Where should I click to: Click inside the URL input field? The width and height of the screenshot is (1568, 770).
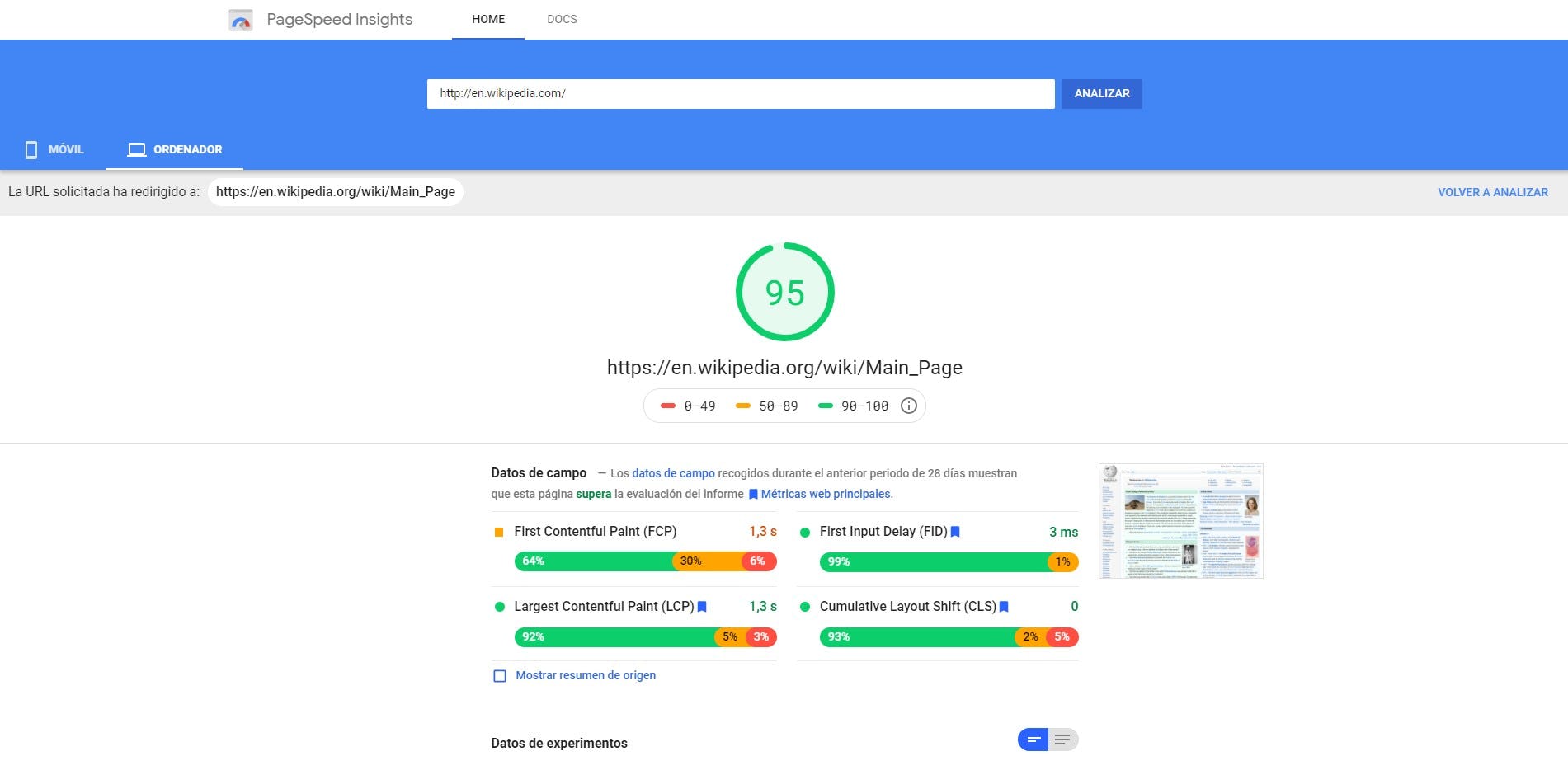tap(740, 93)
